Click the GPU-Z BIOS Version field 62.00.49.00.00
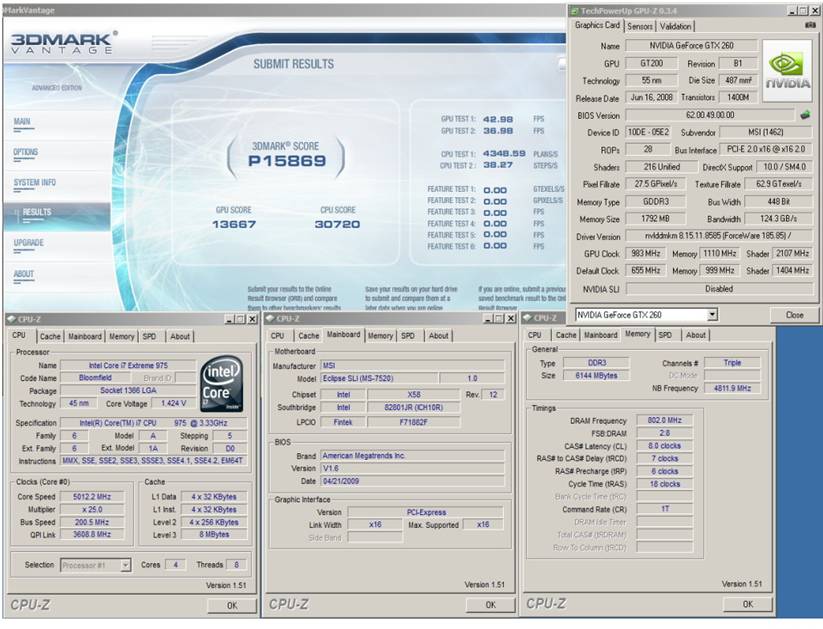 click(710, 115)
